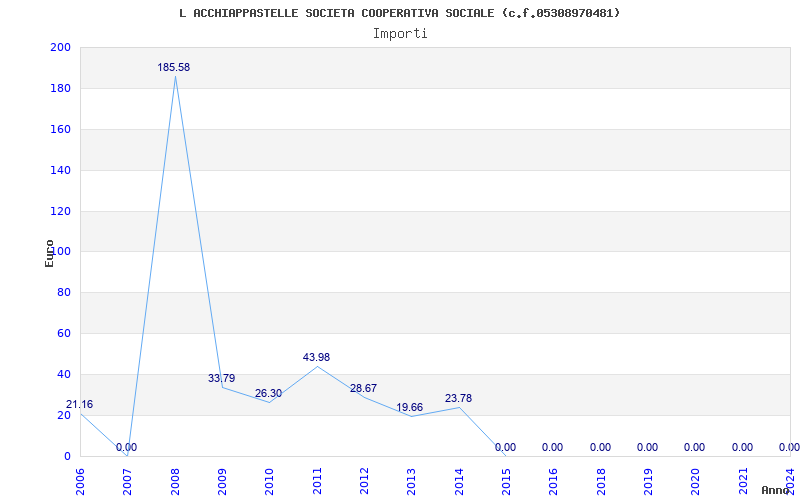Screen dimensions: 800x500
Task: Click the year 2011 axis label
Action: click(316, 481)
